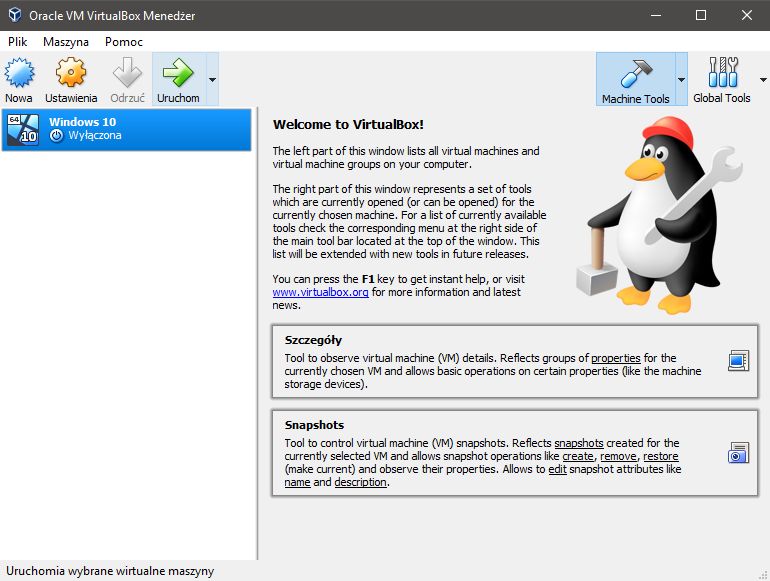Viewport: 770px width, 581px height.
Task: Click the window resize grip in bottom corner
Action: 764,575
